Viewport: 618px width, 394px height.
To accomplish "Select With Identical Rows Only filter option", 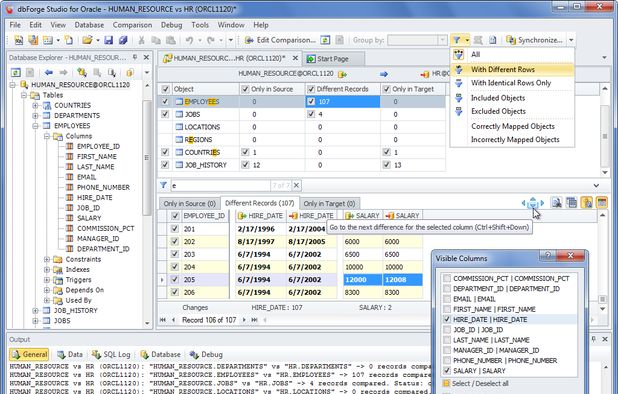I will point(512,83).
